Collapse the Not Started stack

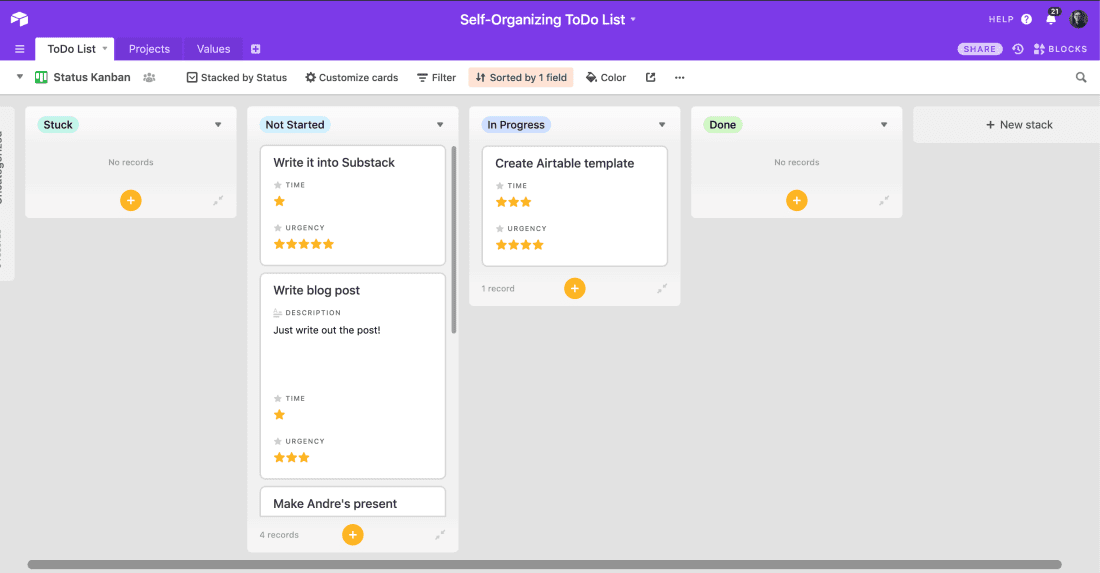pos(440,535)
